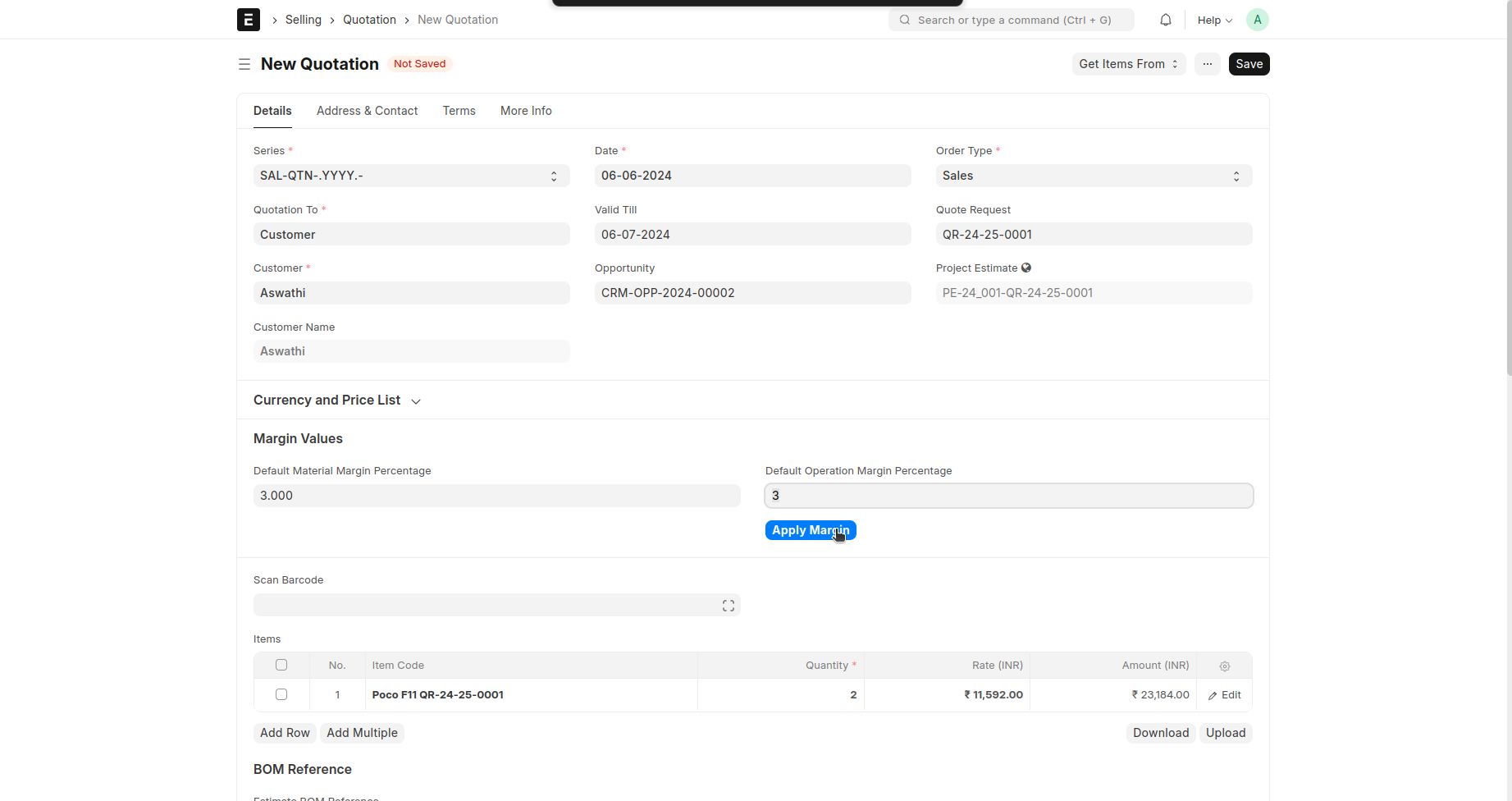Open the Series dropdown
This screenshot has width=1512, height=801.
pos(411,176)
